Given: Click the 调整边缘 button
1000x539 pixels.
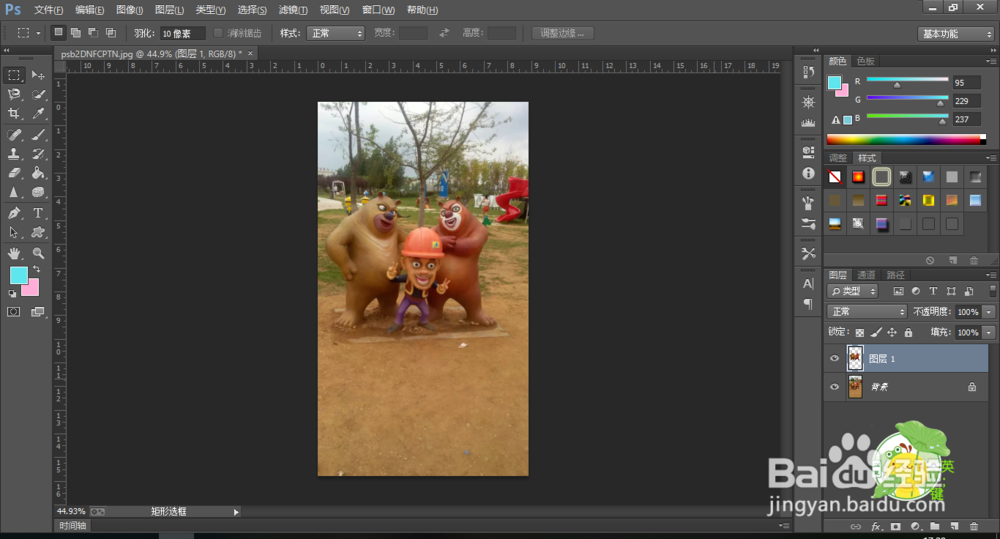Looking at the screenshot, I should click(x=562, y=33).
